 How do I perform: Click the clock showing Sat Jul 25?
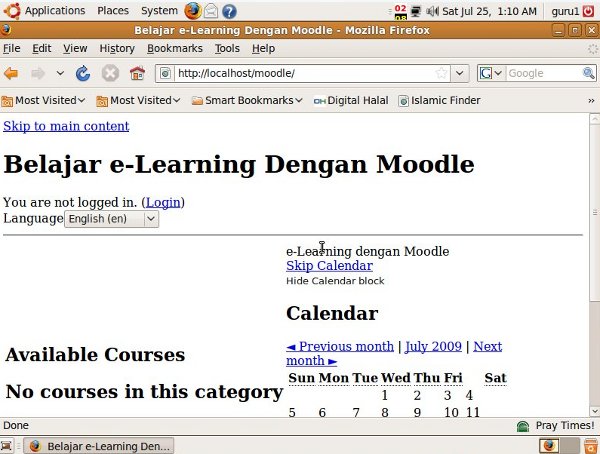(489, 11)
